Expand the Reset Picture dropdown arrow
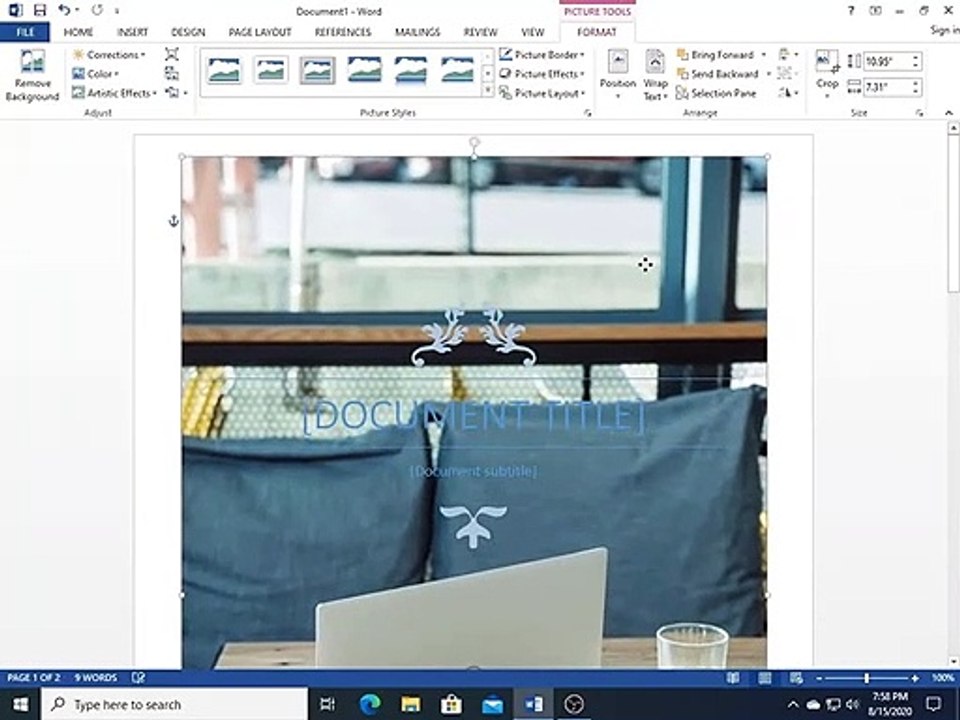 [186, 93]
